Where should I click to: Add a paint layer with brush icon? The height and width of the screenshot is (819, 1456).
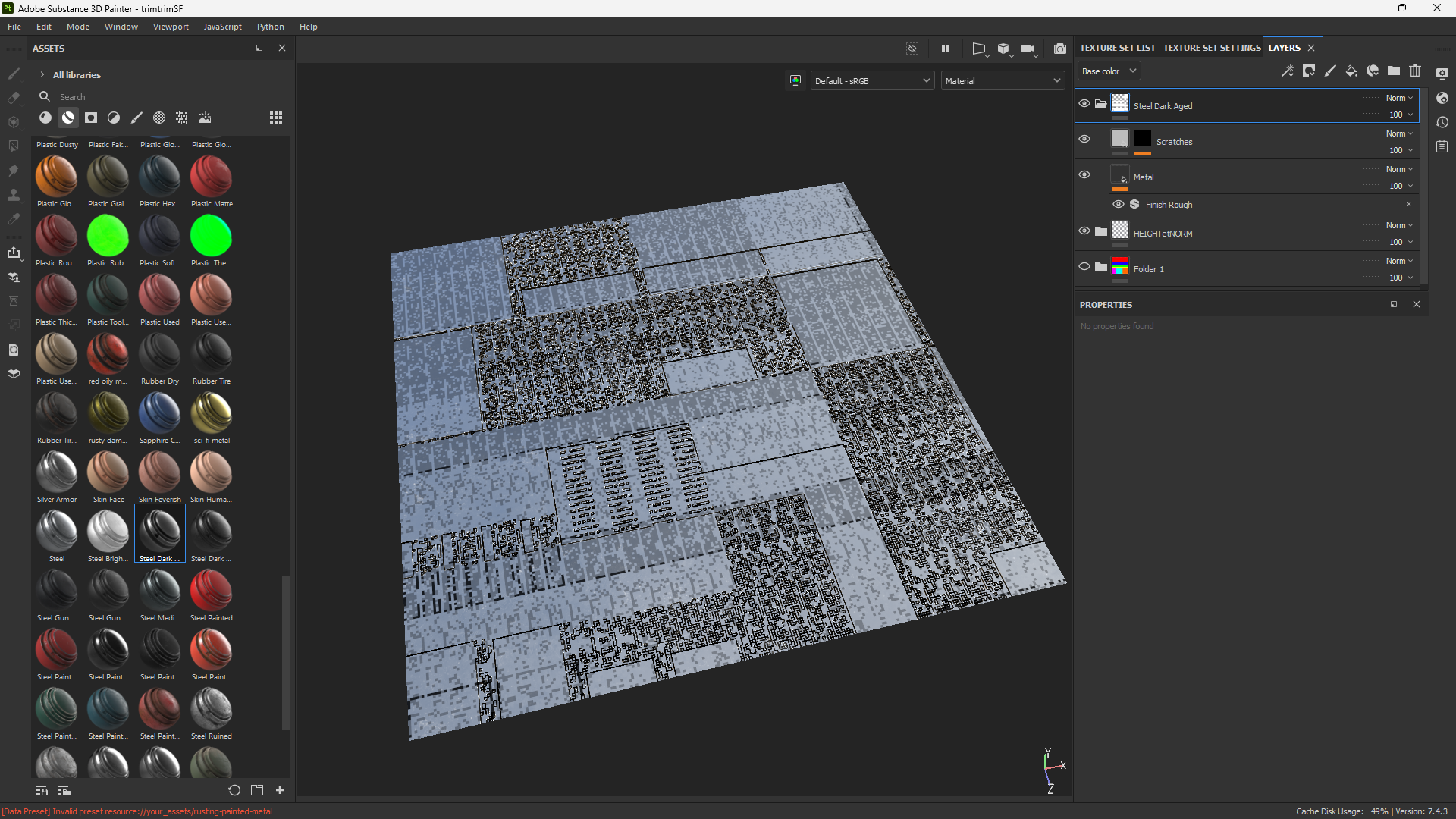tap(1330, 71)
